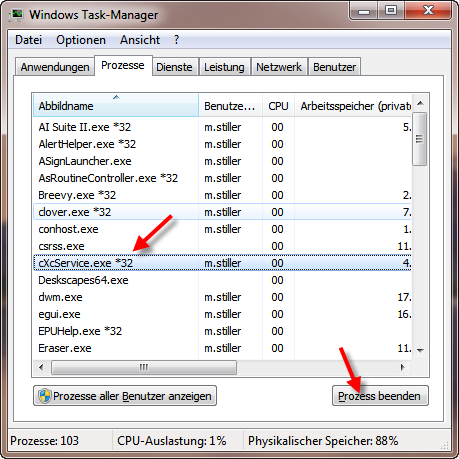Close the Task-Manager window
The height and width of the screenshot is (459, 459).
(x=428, y=11)
